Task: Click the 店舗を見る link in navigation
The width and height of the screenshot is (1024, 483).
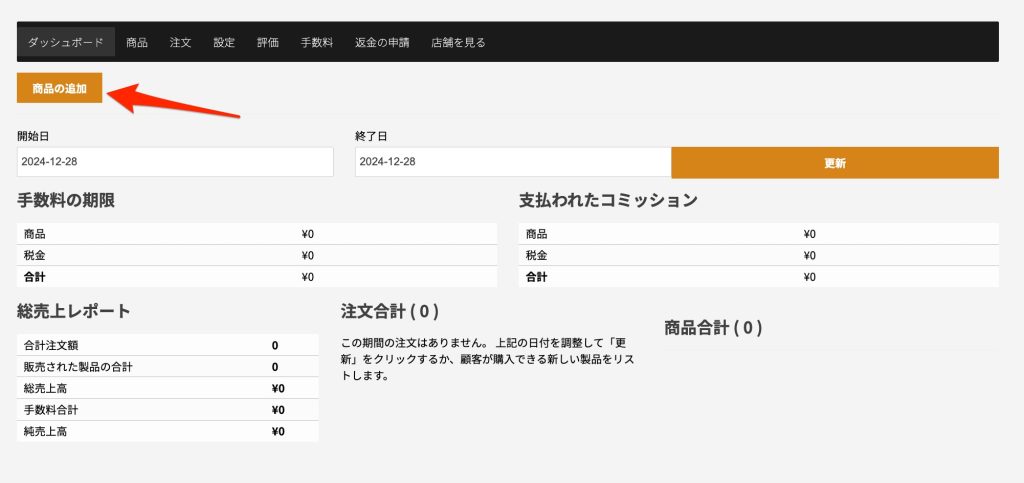Action: [x=458, y=42]
